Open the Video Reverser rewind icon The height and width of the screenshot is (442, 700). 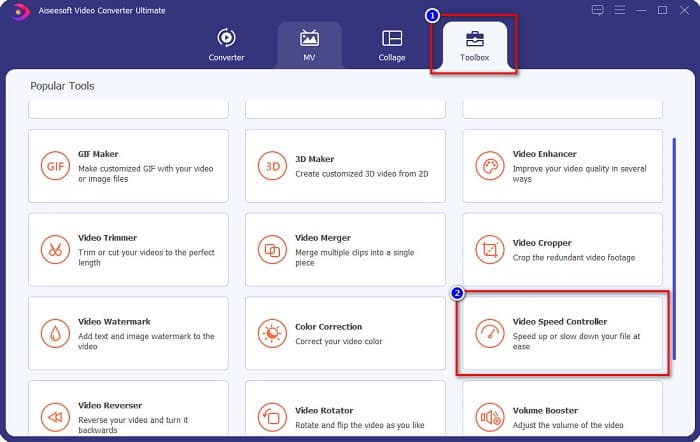[x=55, y=417]
